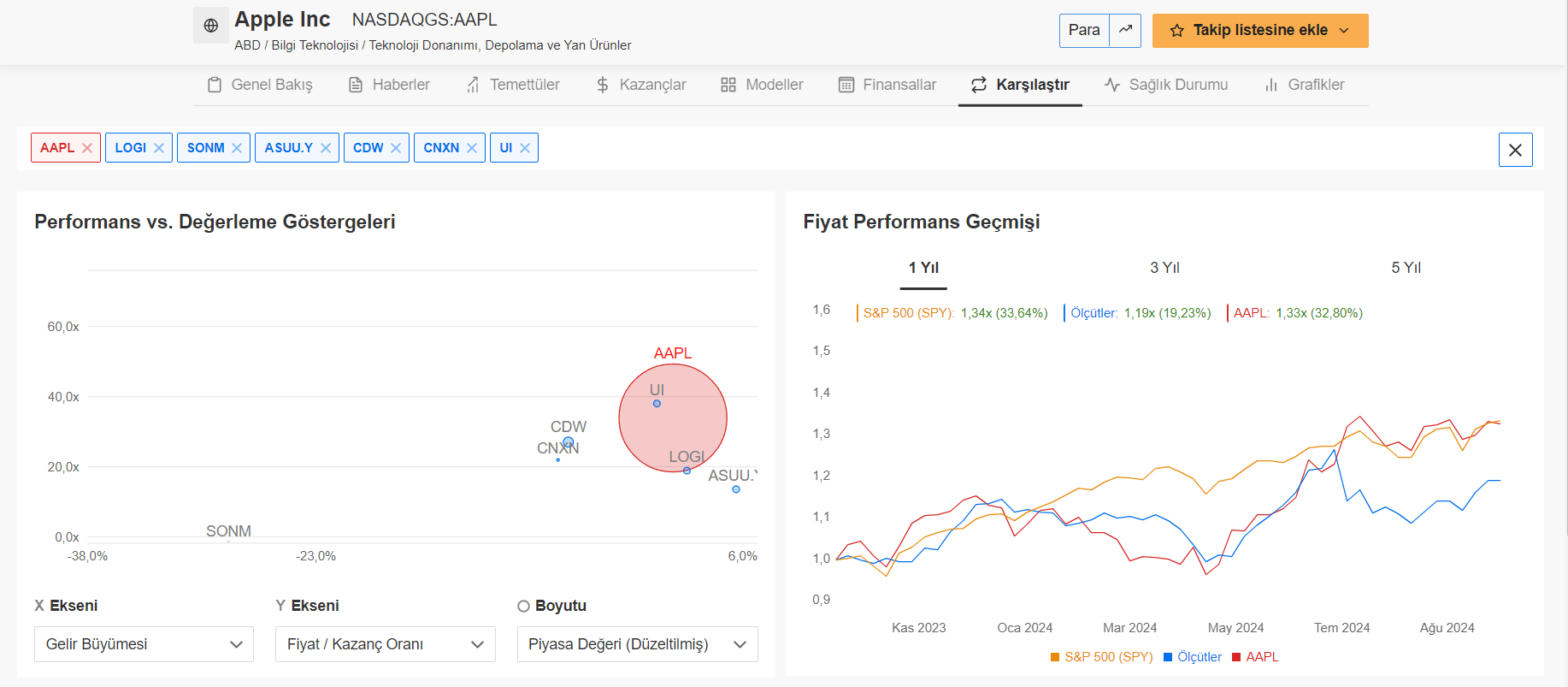Click the growth icon of Temettüler
The height and width of the screenshot is (687, 1568).
pos(473,85)
